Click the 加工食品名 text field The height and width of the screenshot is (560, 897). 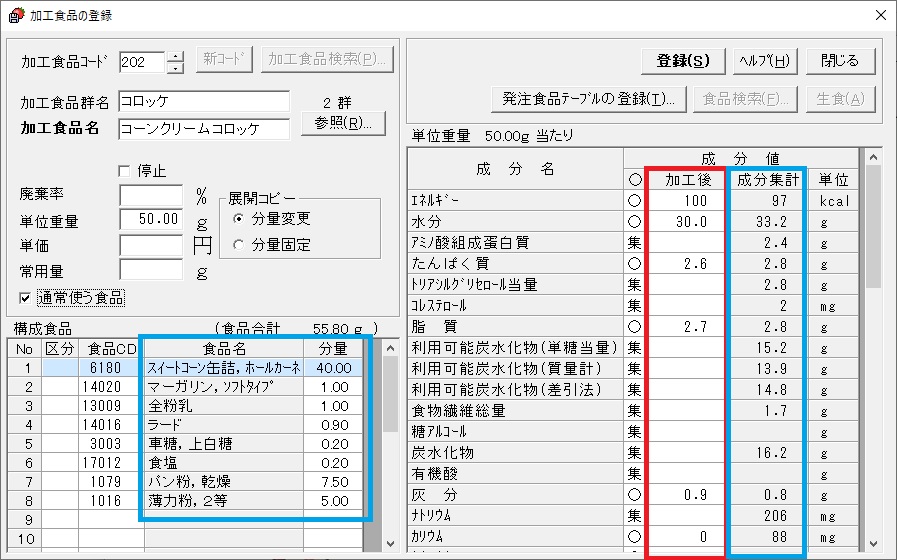click(203, 129)
